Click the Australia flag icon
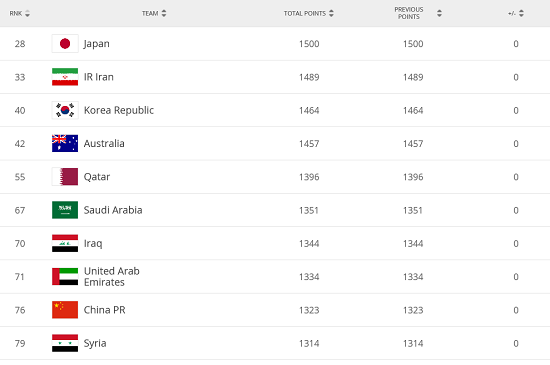Image resolution: width=550 pixels, height=365 pixels. point(65,143)
